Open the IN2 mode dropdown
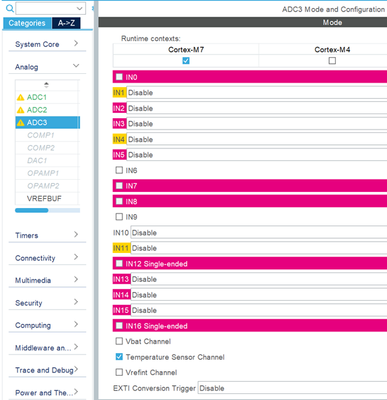The height and width of the screenshot is (400, 387). 257,108
